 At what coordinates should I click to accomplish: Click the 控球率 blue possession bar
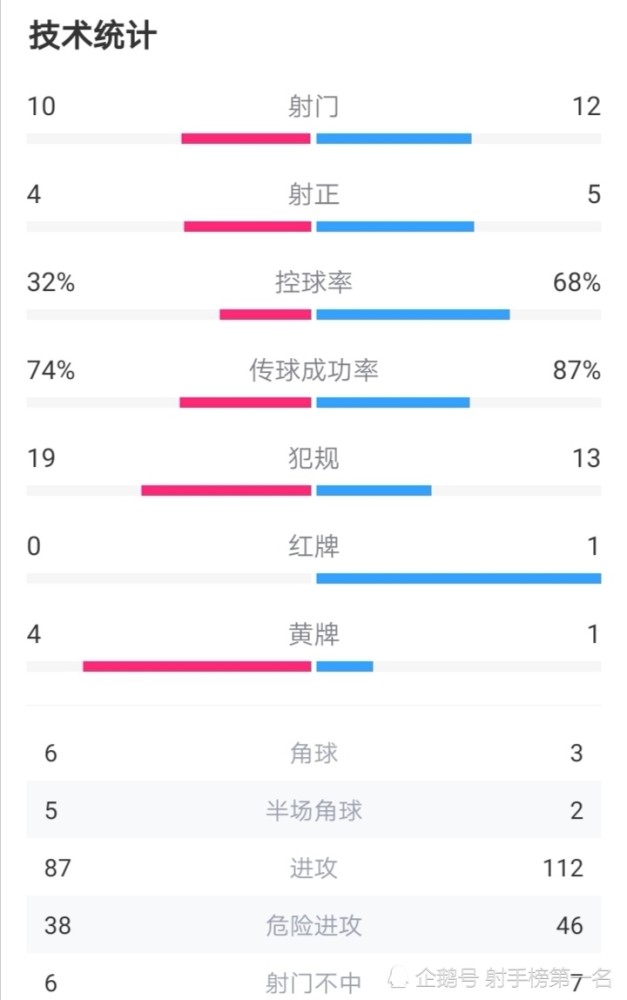tap(413, 314)
